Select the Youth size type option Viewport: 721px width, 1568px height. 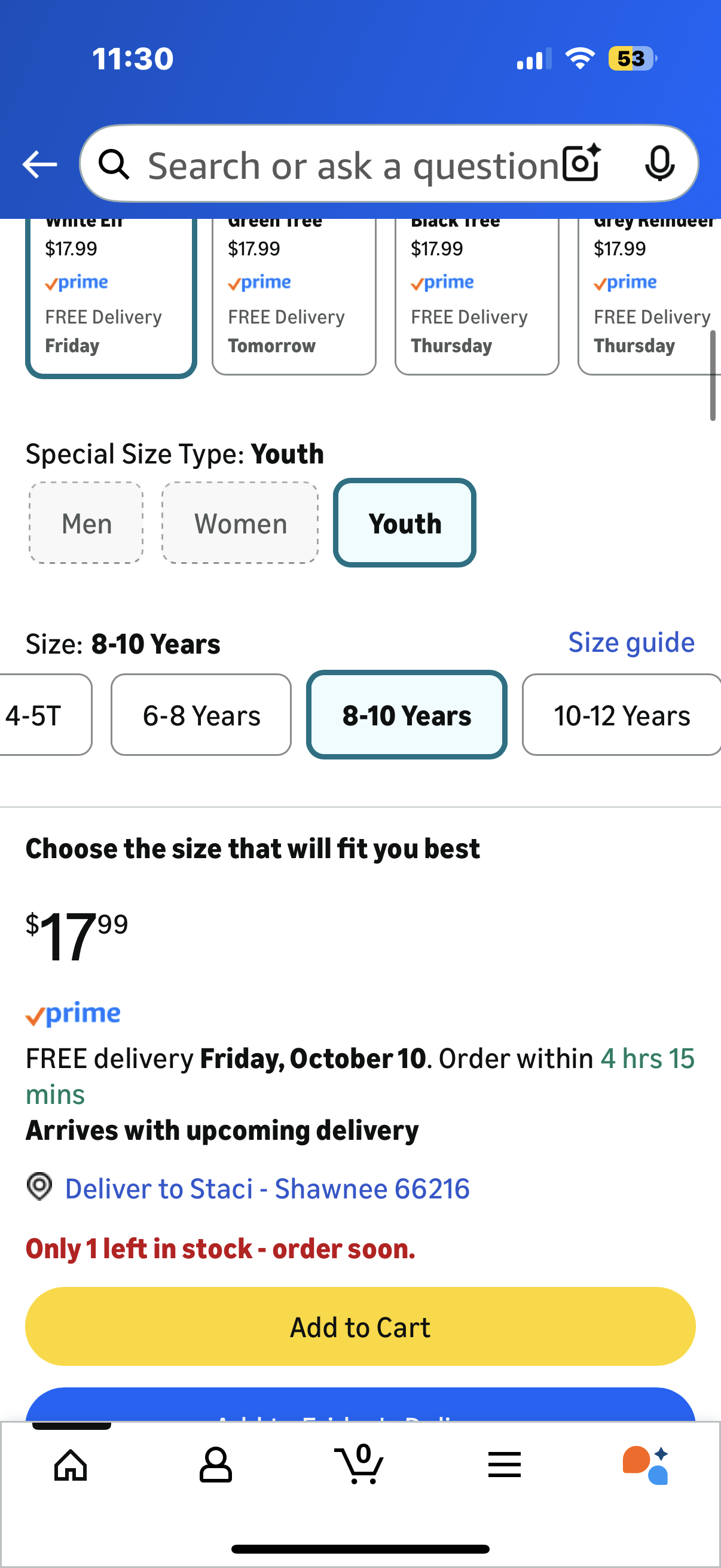[x=405, y=523]
